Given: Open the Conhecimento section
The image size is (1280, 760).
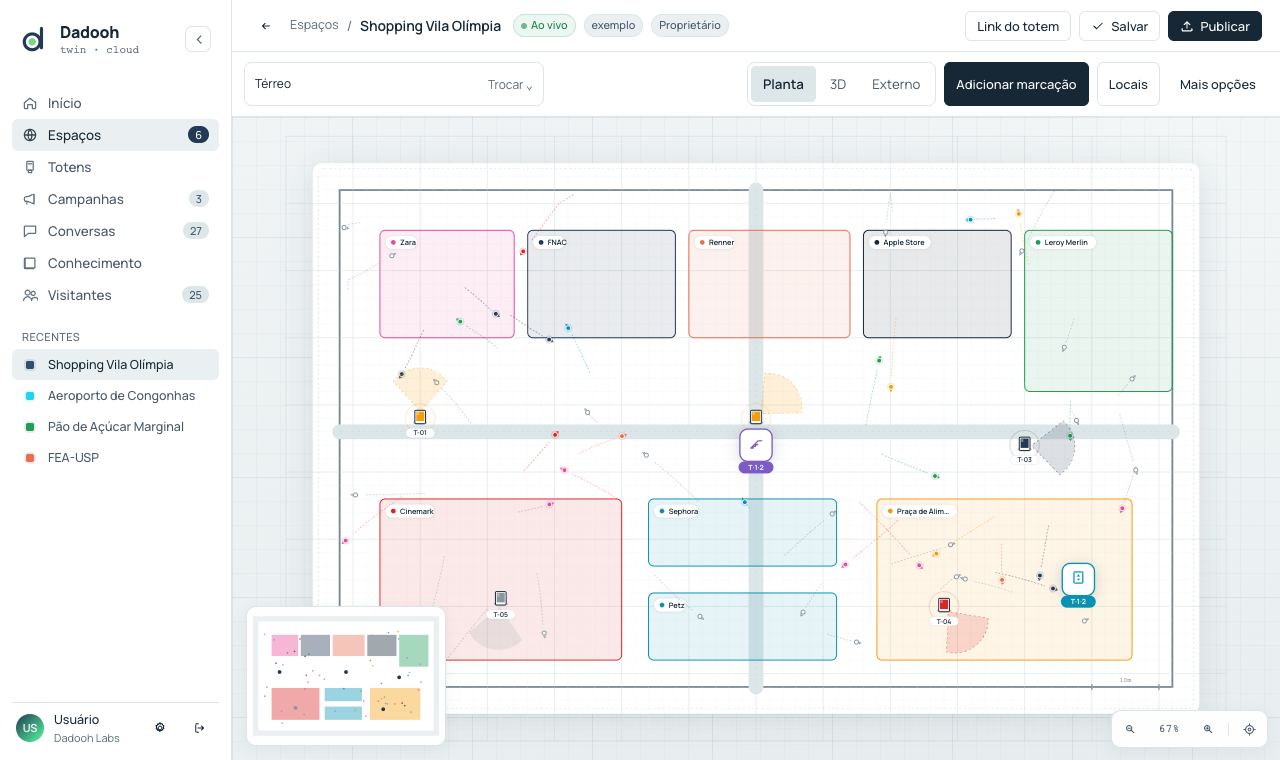Looking at the screenshot, I should point(115,263).
